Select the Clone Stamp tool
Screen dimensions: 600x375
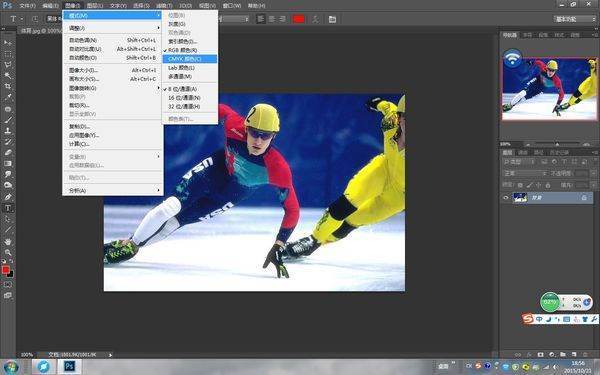point(8,130)
